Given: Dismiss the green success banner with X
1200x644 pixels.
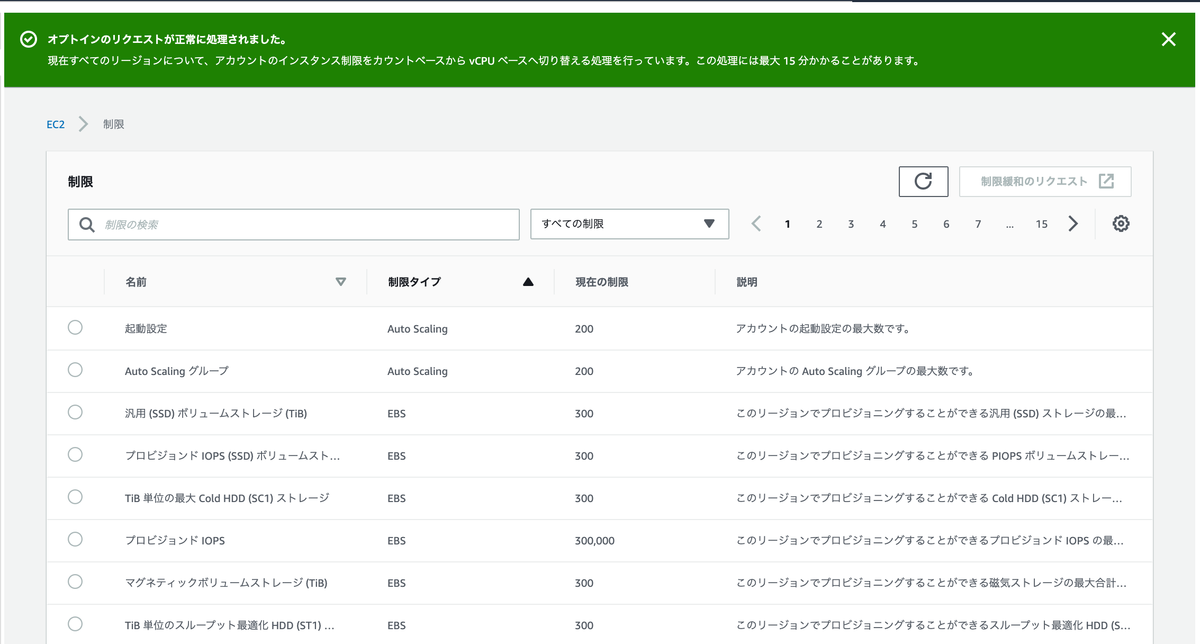Looking at the screenshot, I should [x=1168, y=39].
